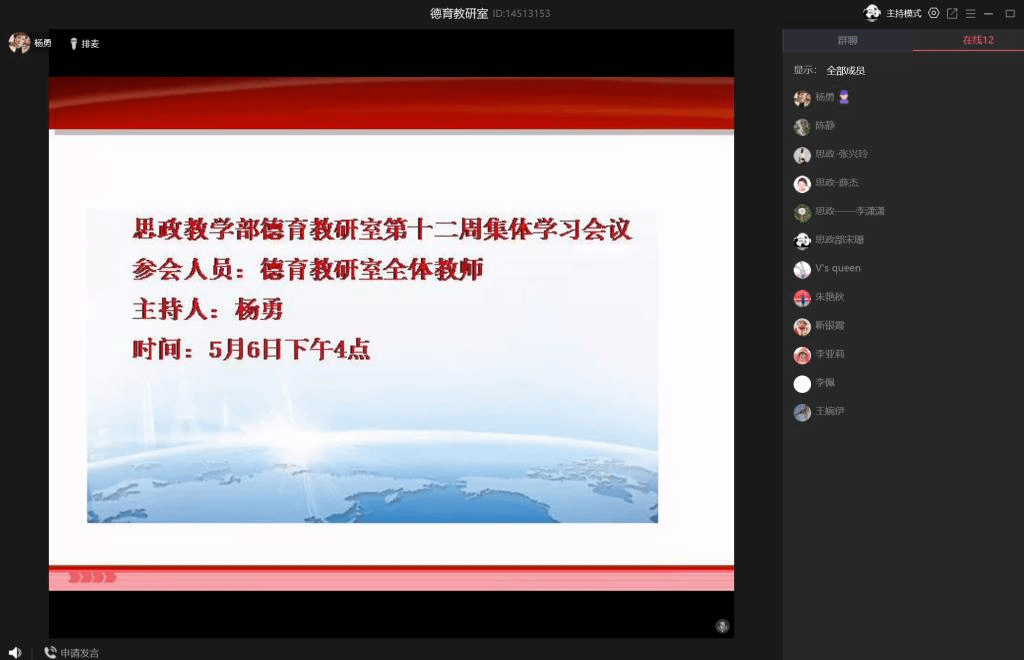Image resolution: width=1024 pixels, height=660 pixels.
Task: Click host 杨勇's avatar above the slide
Action: pyautogui.click(x=19, y=43)
